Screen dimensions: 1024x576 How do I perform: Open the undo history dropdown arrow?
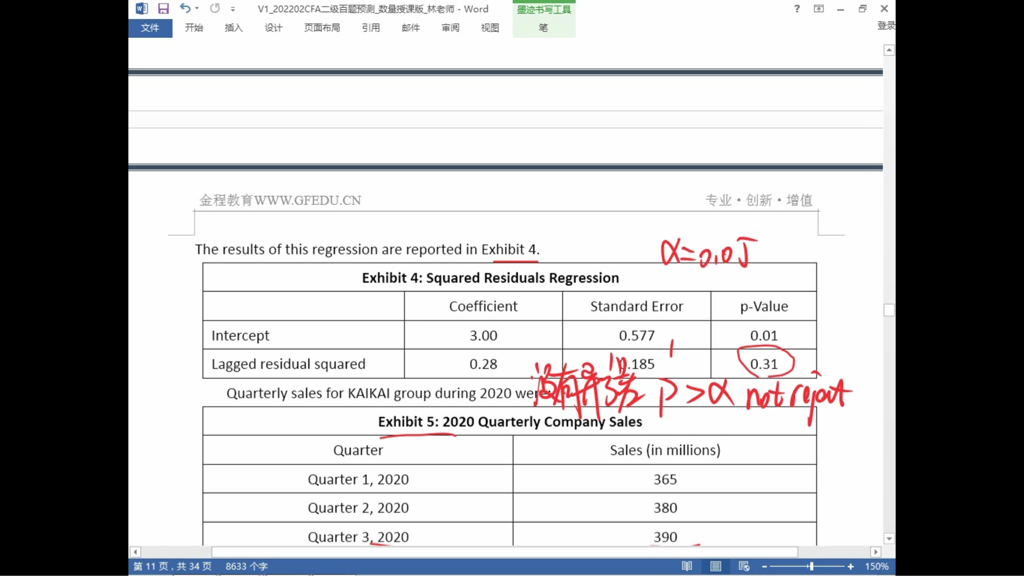click(x=197, y=8)
